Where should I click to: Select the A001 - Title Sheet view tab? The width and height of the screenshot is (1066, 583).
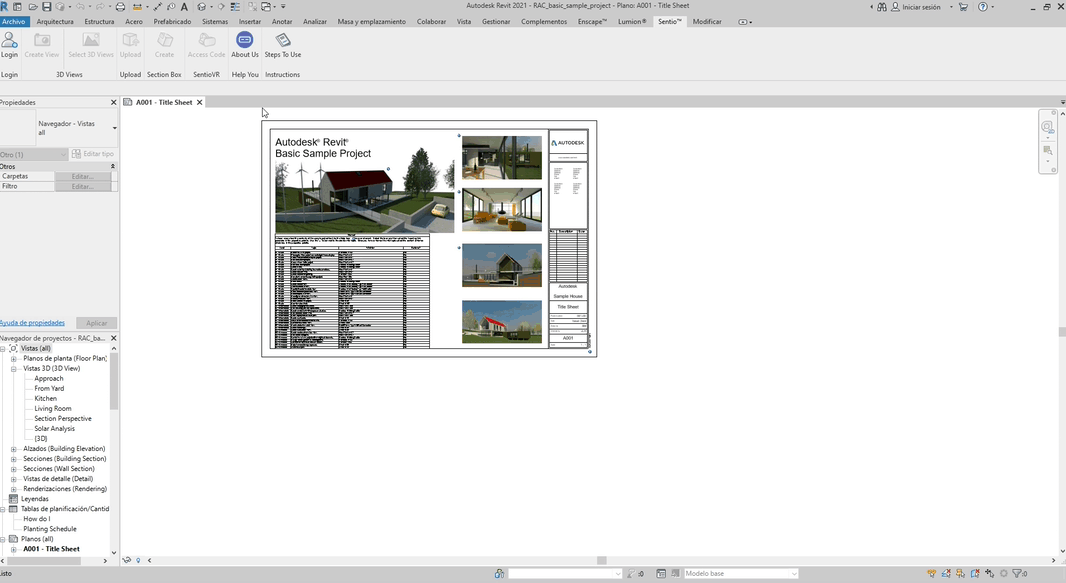(x=164, y=103)
